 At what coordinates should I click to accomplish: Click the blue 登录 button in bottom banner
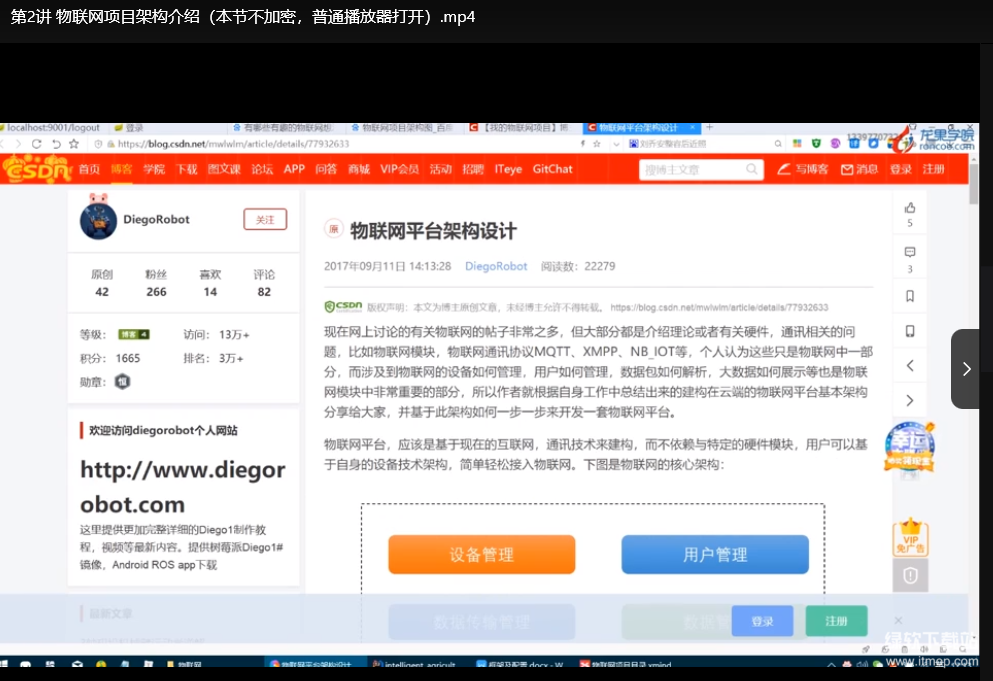tap(762, 621)
